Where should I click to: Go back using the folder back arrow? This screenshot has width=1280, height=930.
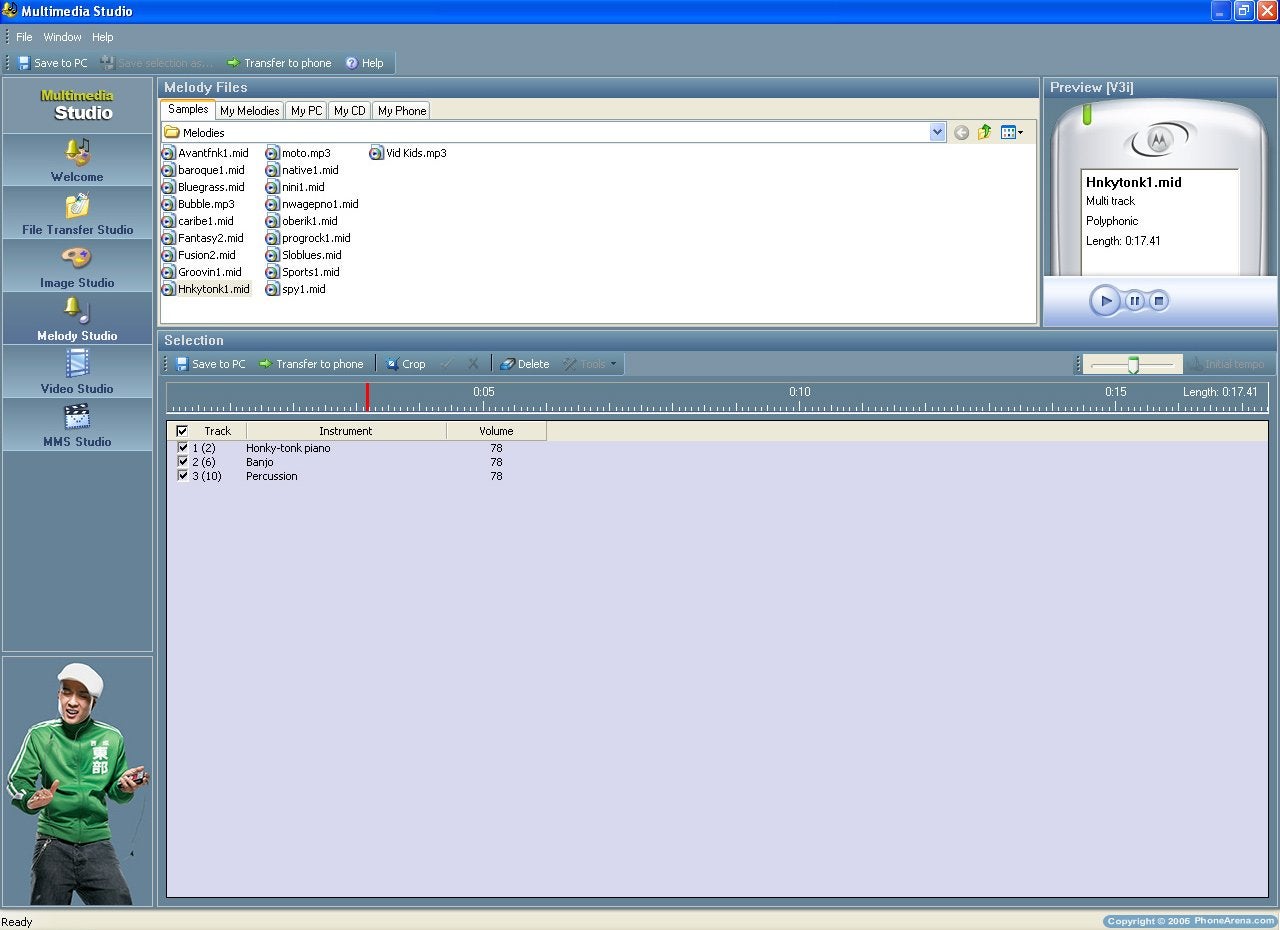coord(961,132)
